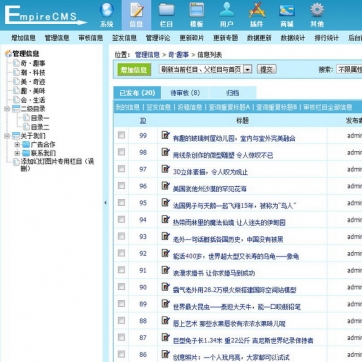
Task: Check the box for article ID 94
Action: [122, 219]
